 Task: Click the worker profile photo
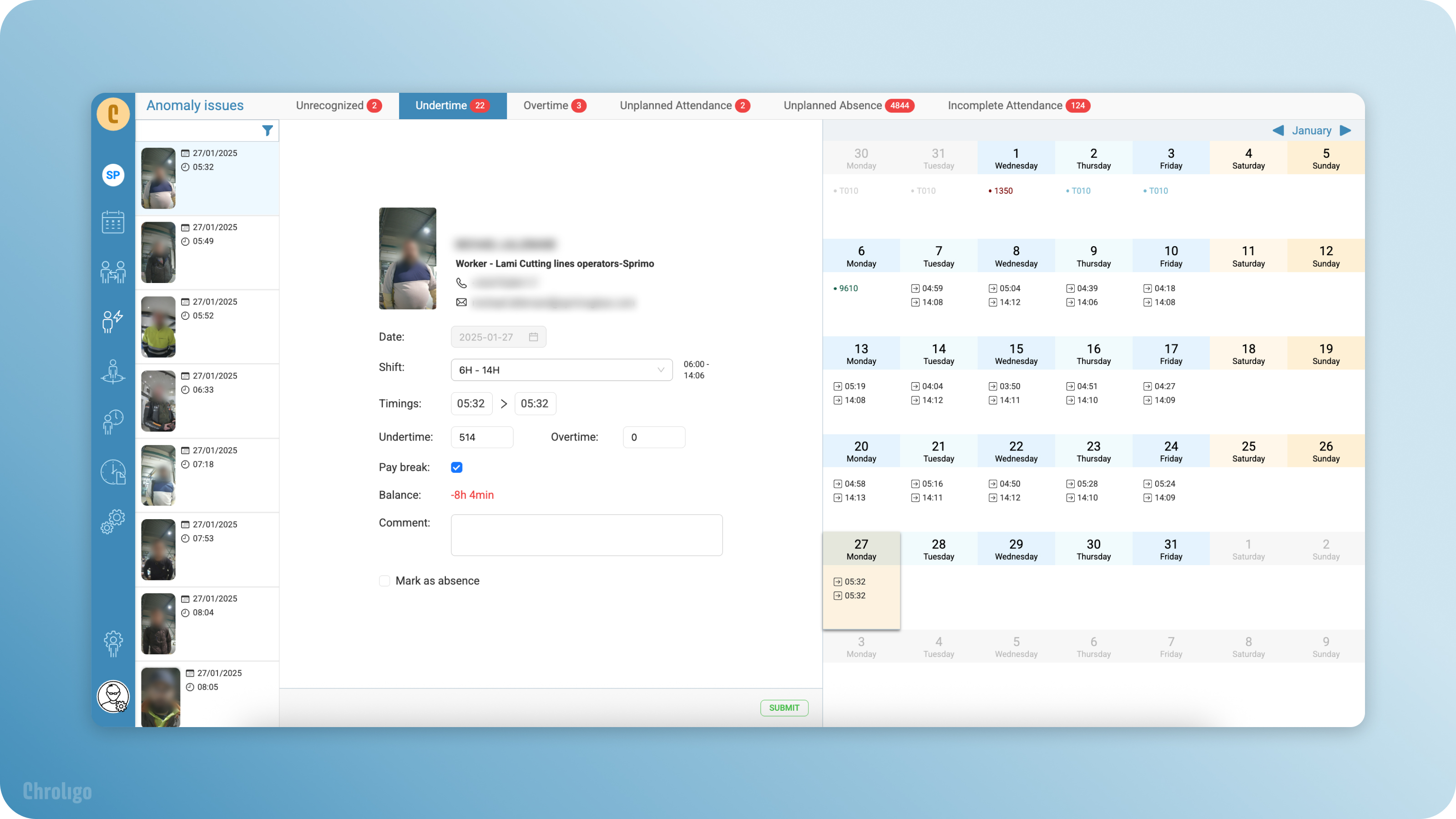click(x=408, y=258)
